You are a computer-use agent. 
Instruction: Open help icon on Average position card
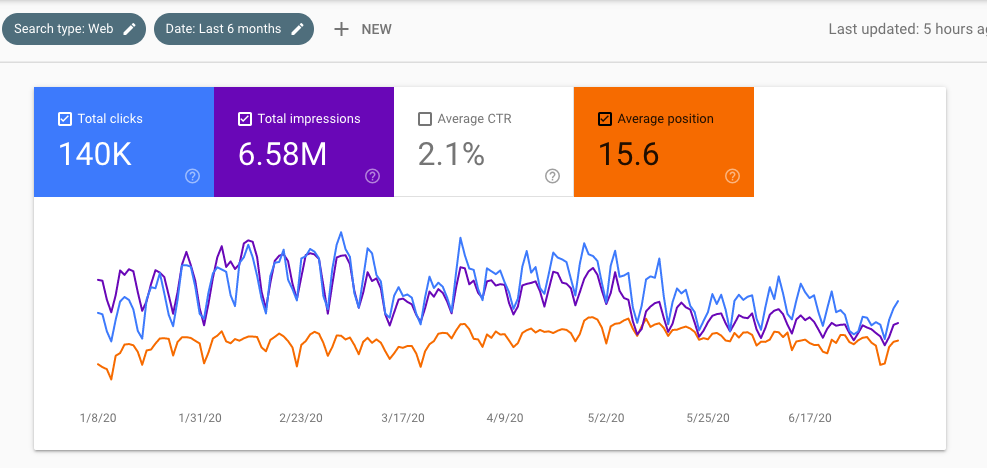pyautogui.click(x=732, y=176)
